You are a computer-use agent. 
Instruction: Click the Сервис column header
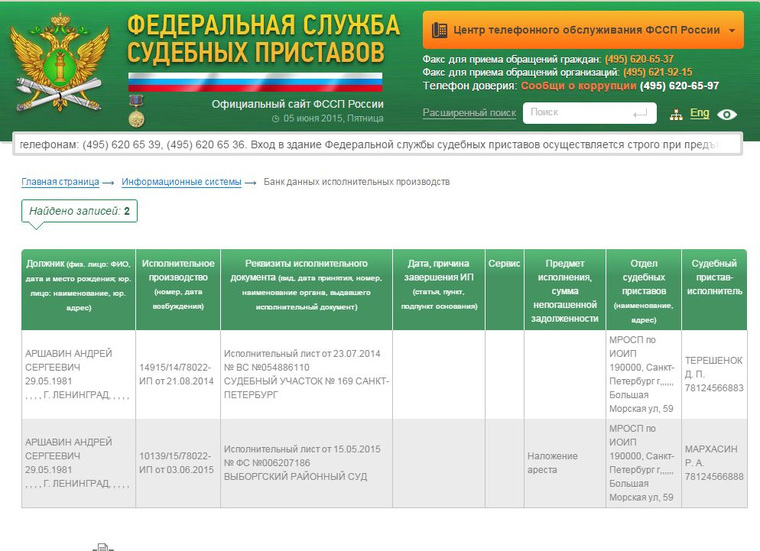click(505, 290)
